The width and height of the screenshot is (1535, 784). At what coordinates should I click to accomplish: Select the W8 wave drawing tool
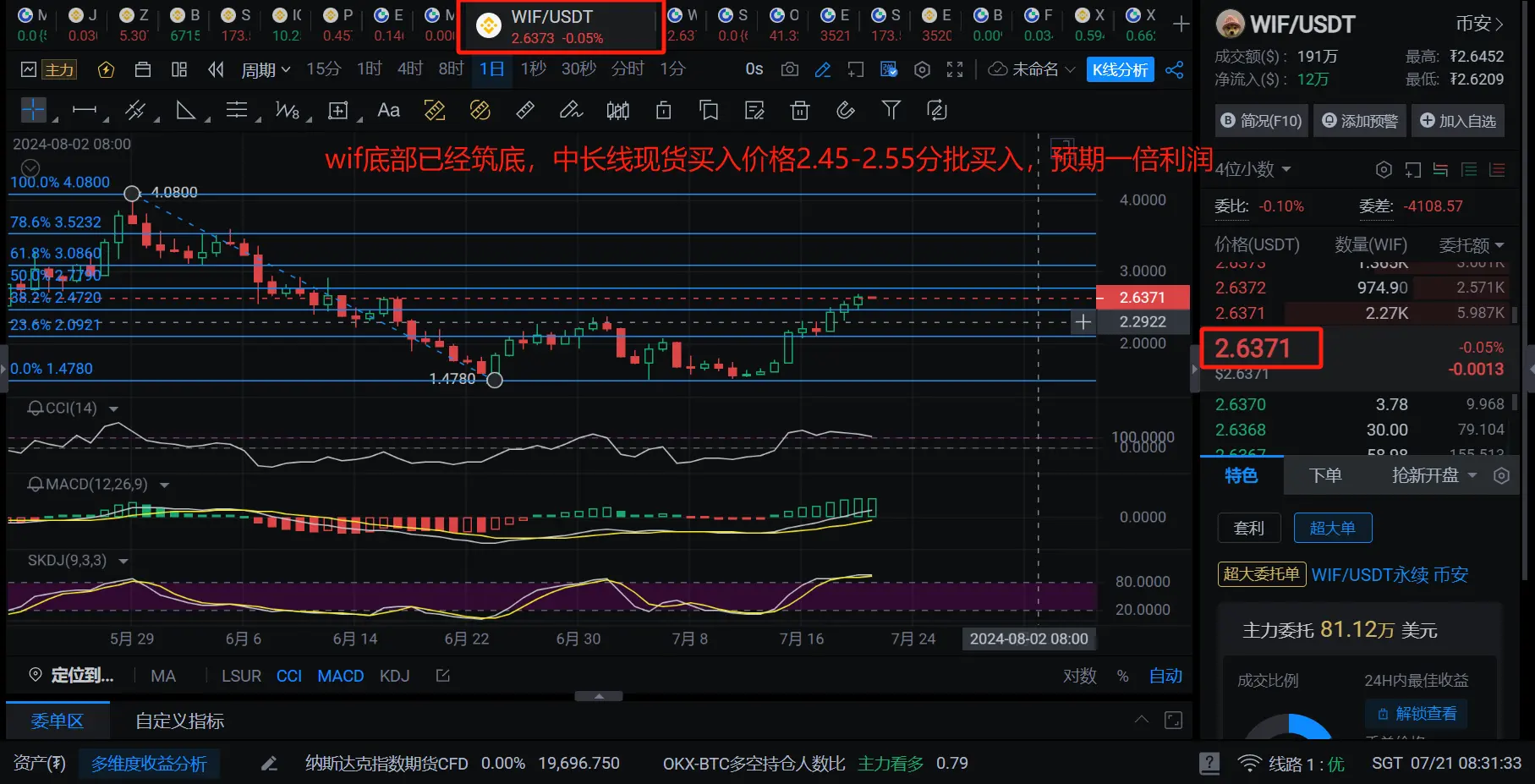point(288,110)
